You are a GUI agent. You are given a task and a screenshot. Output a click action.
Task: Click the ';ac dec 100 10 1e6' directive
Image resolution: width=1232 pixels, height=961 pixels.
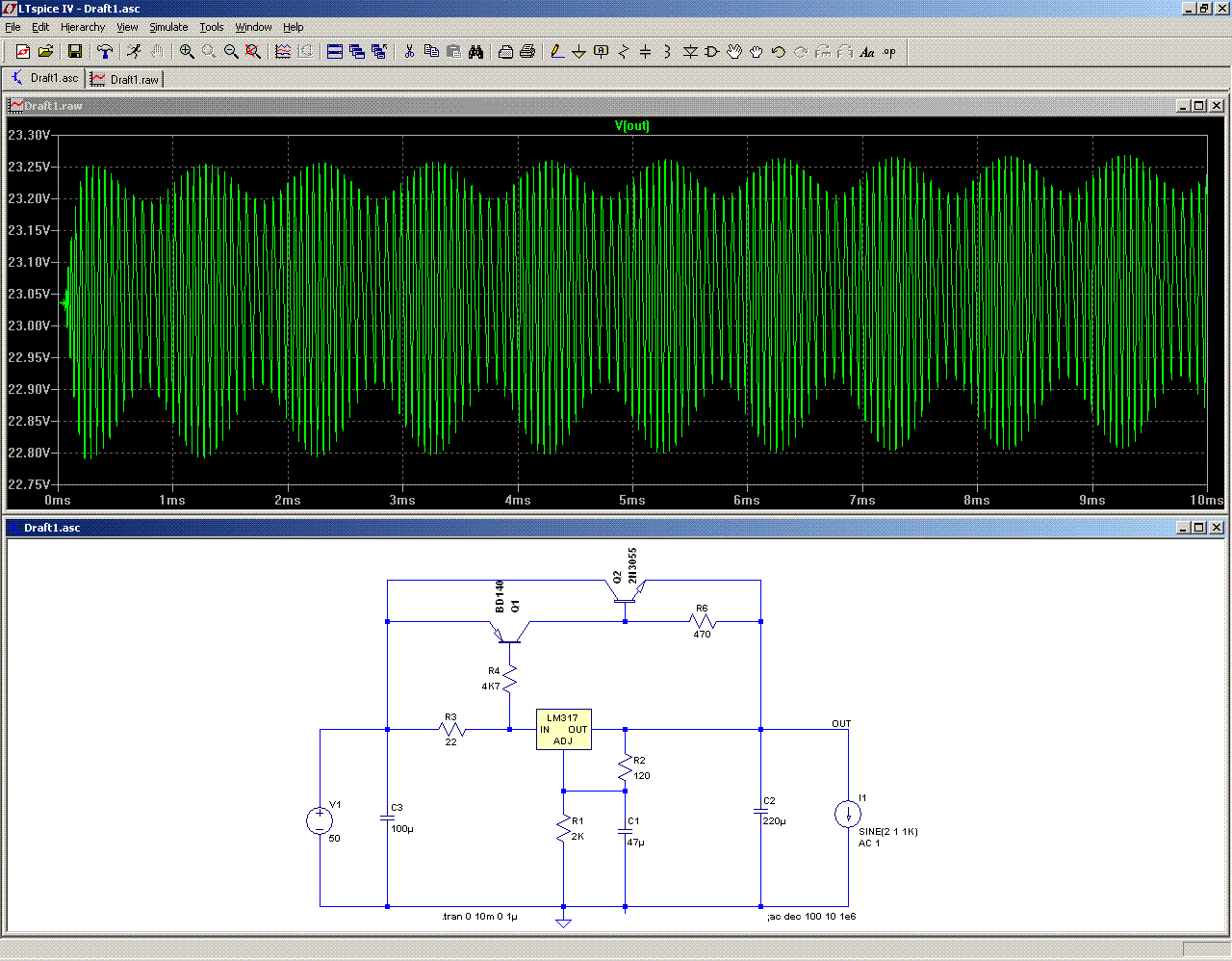coord(811,917)
